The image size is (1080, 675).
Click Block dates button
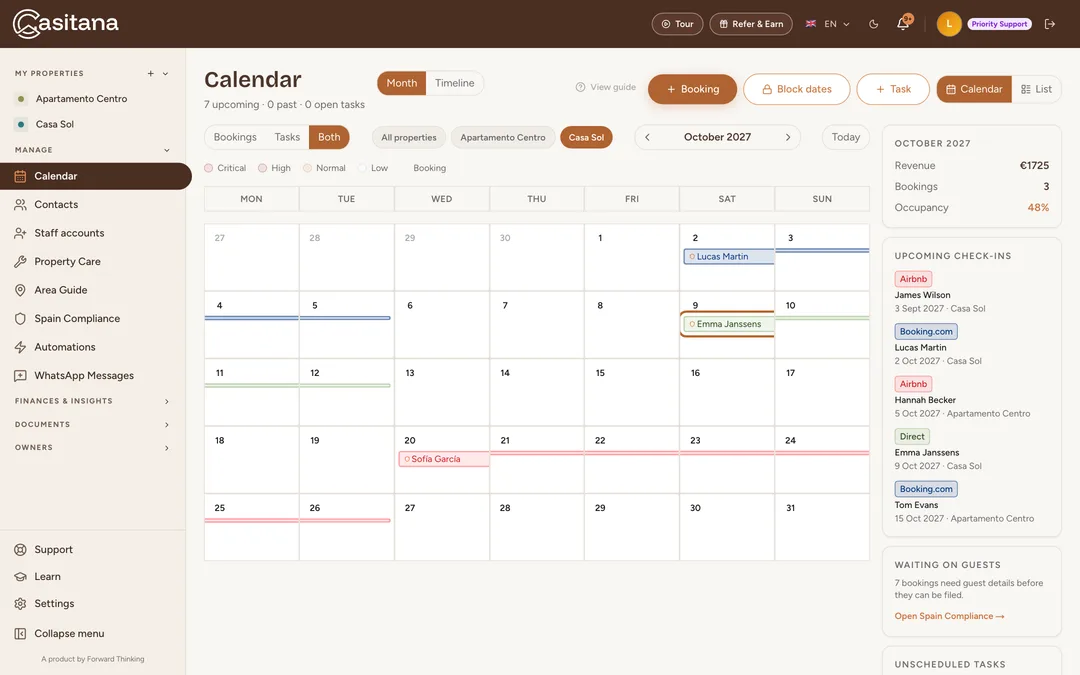click(796, 89)
